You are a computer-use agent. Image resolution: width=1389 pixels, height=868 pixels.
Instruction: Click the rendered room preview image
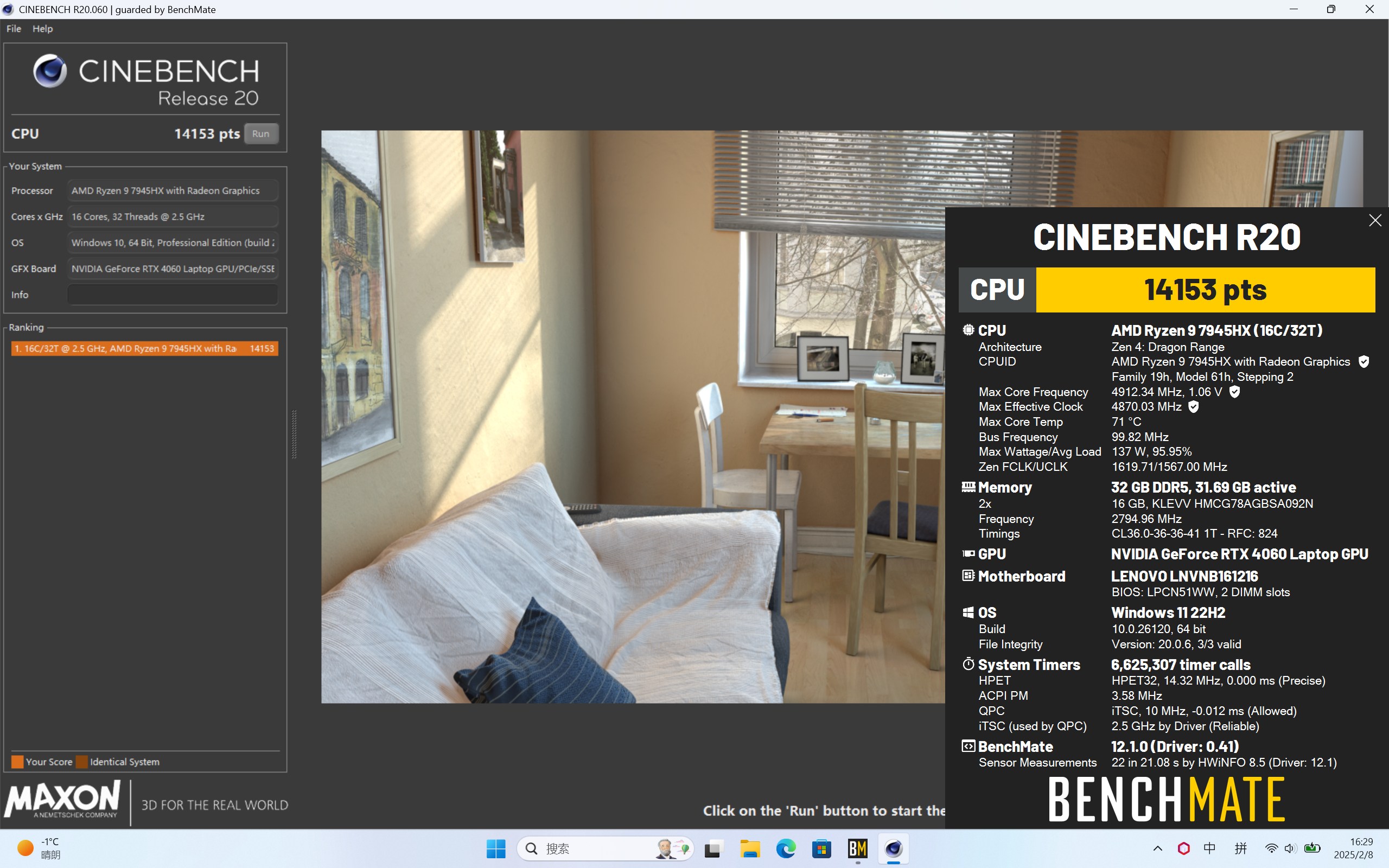pos(633,417)
